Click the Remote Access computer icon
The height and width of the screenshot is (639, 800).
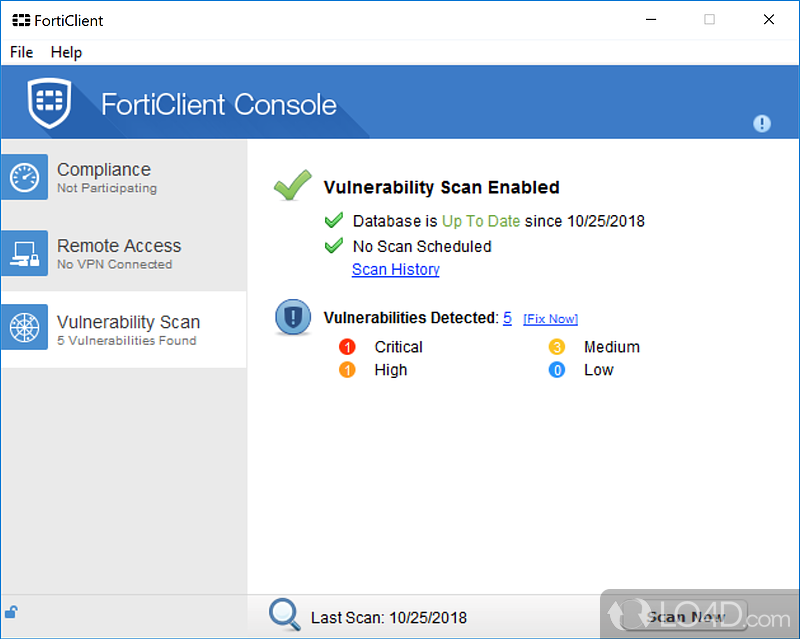[24, 254]
